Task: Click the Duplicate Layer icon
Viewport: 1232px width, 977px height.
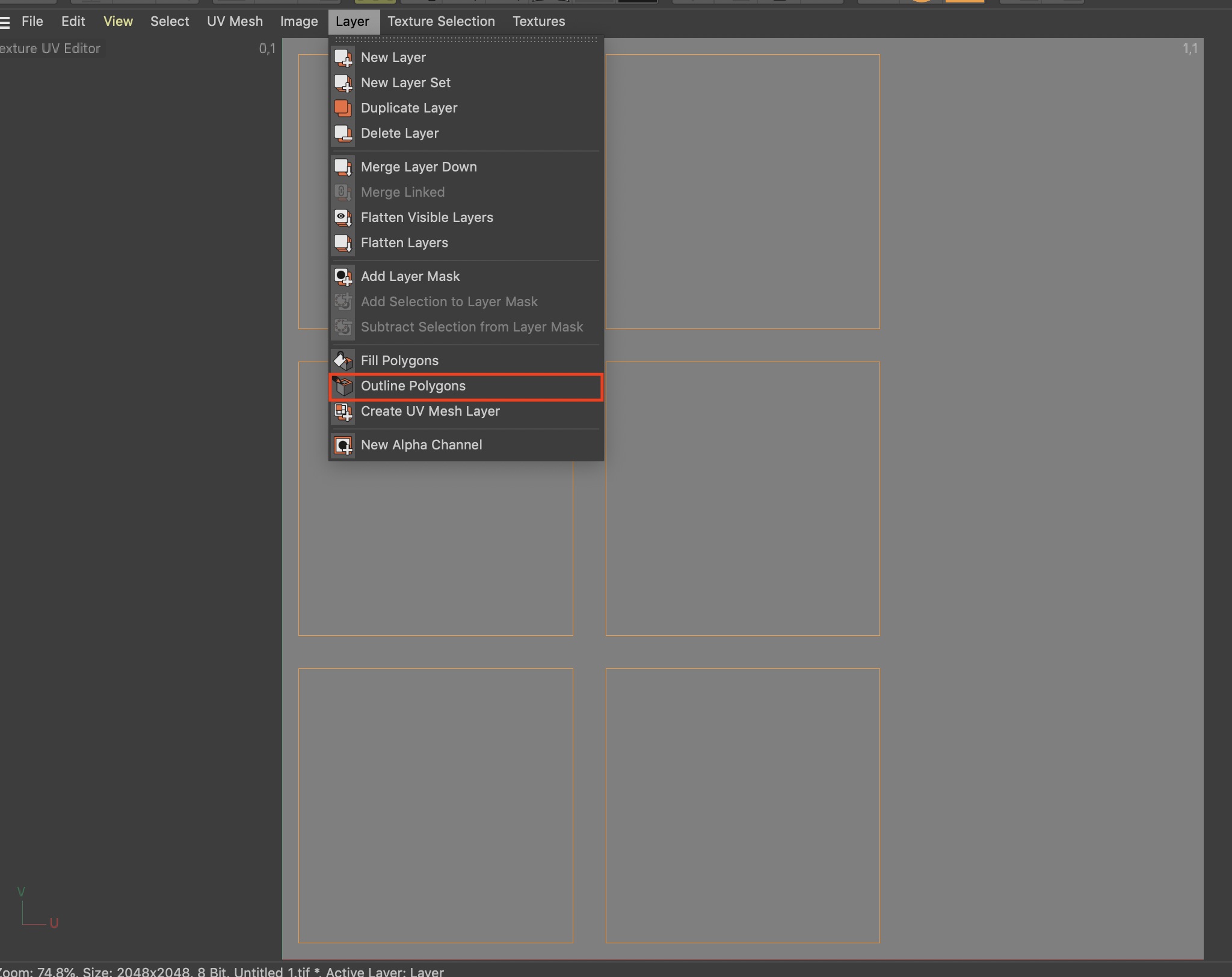Action: tap(343, 107)
